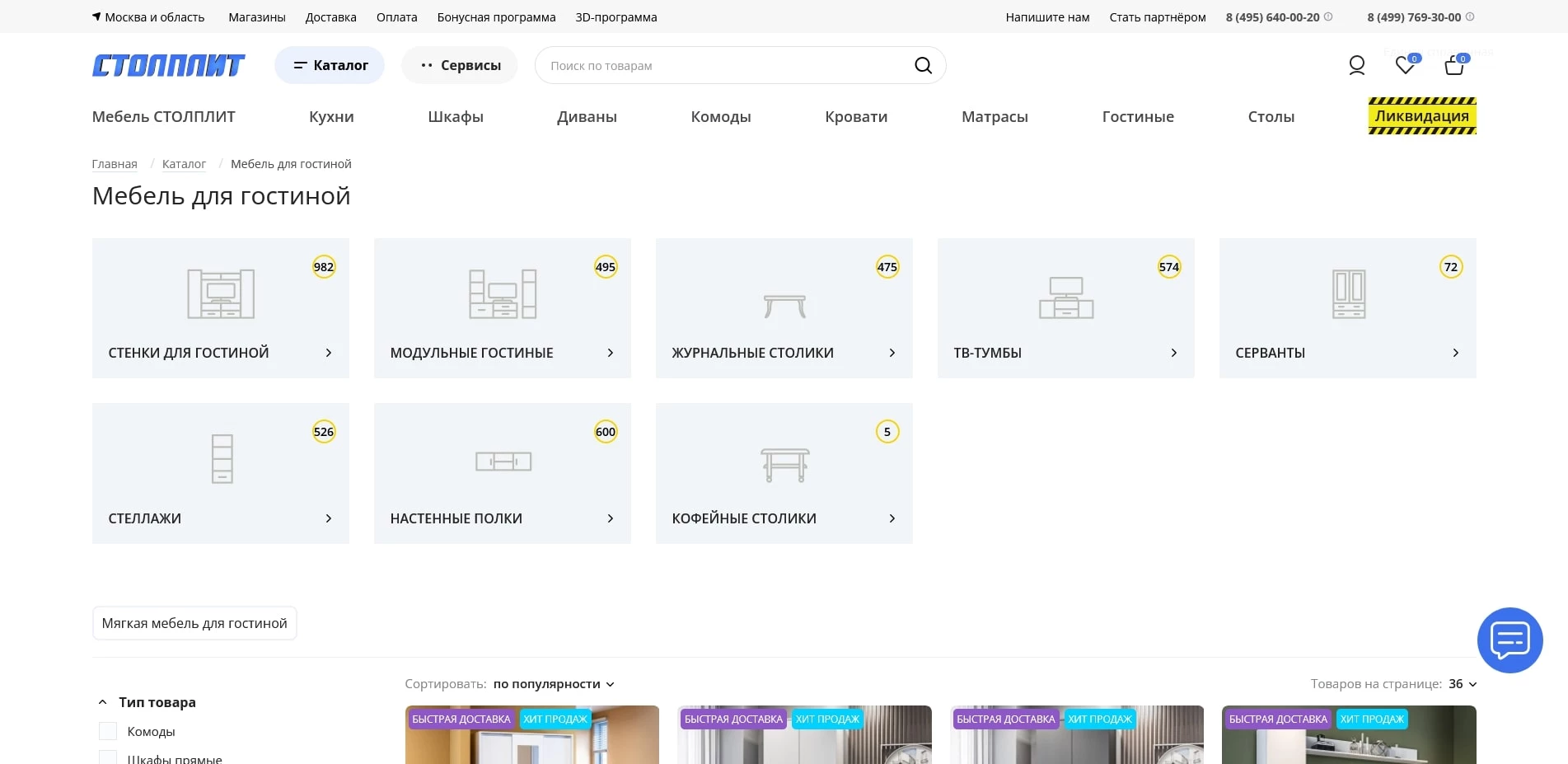
Task: Open the user account profile icon
Action: (1356, 65)
